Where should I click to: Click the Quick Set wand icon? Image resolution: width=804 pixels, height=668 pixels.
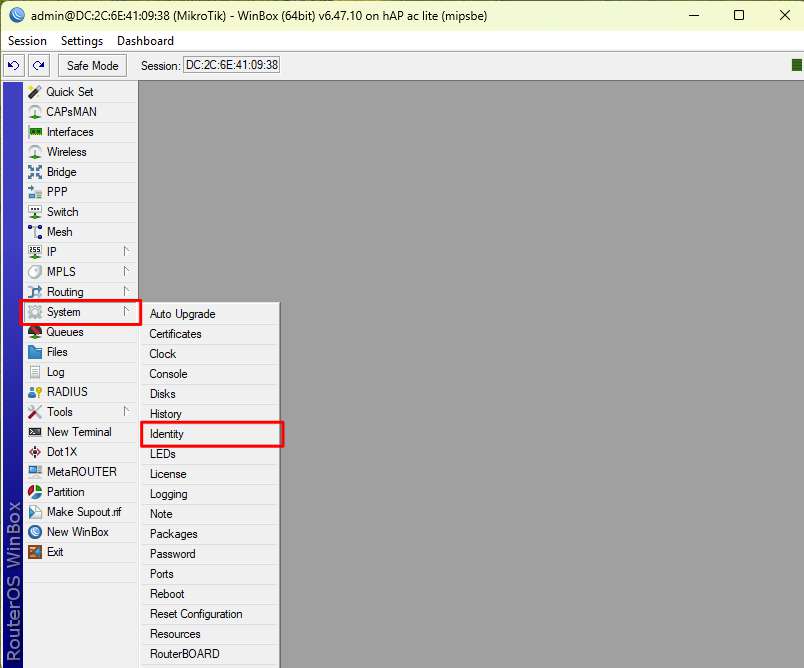click(35, 92)
